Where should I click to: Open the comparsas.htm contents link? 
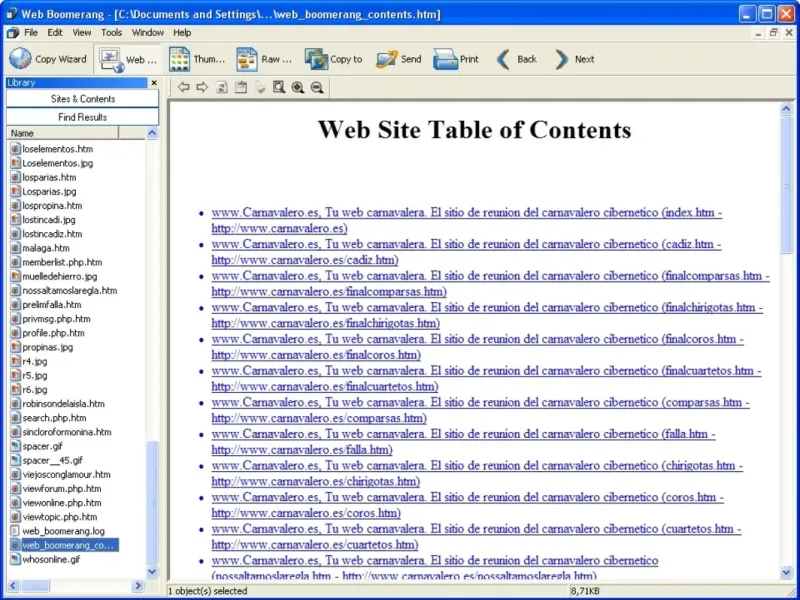point(481,410)
